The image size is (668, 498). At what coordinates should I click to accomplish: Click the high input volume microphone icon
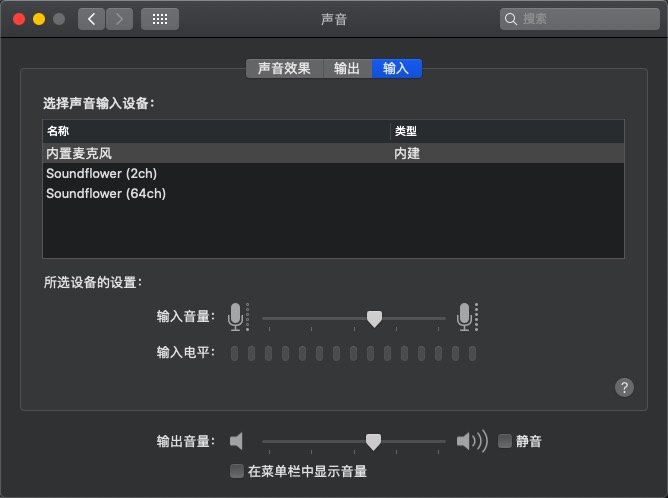click(x=467, y=317)
